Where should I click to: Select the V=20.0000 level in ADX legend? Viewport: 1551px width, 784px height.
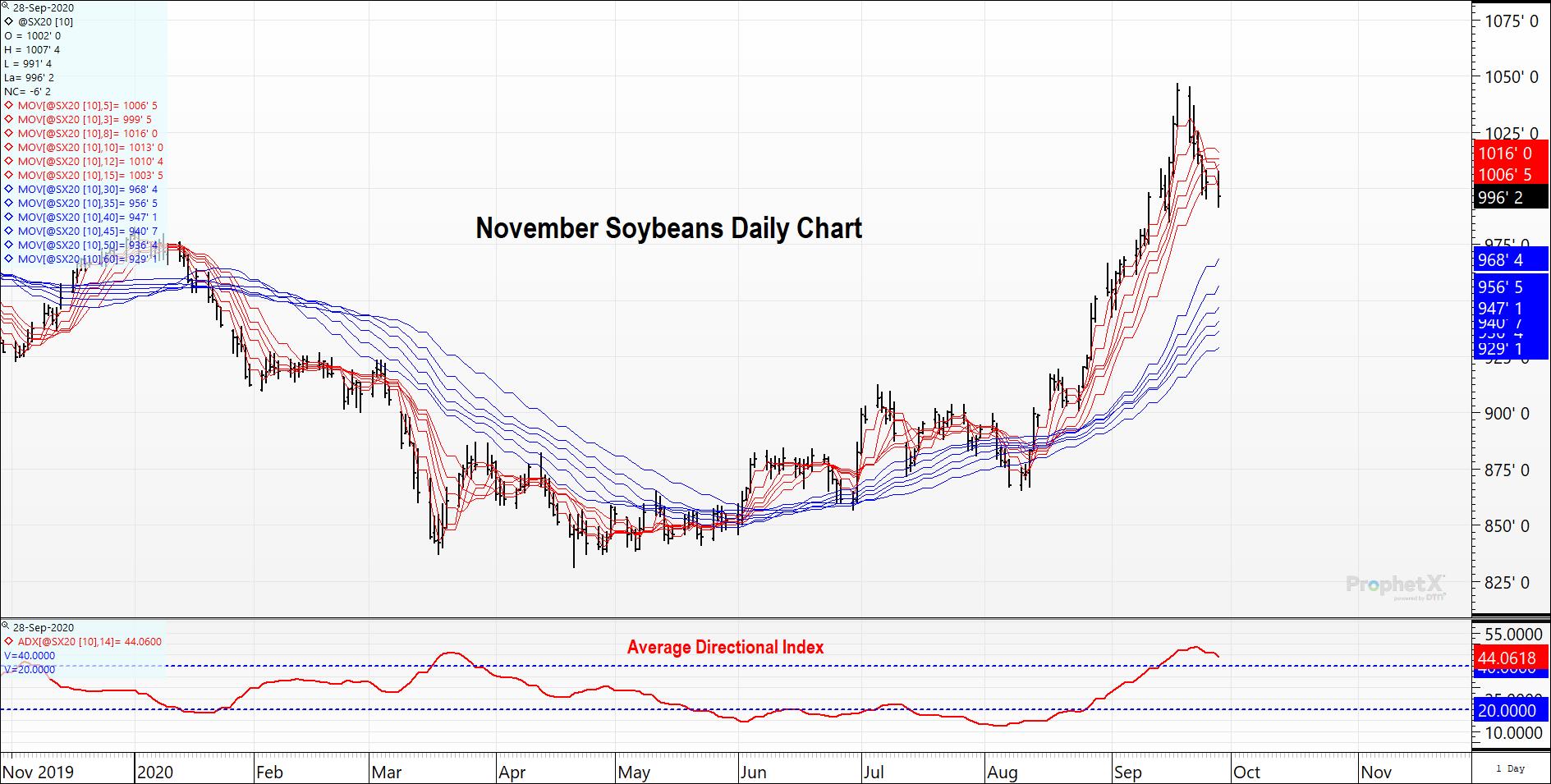(30, 670)
